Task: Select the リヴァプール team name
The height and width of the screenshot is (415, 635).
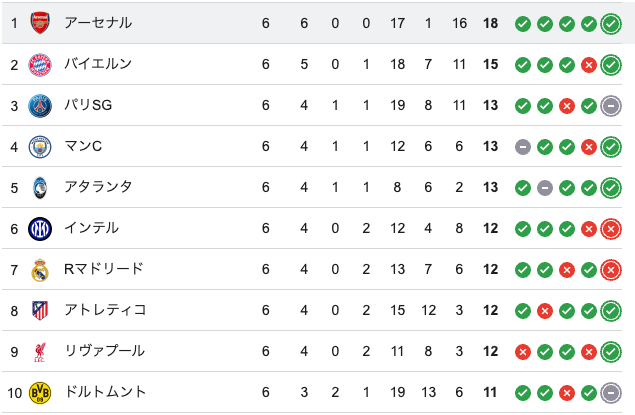Action: [105, 351]
